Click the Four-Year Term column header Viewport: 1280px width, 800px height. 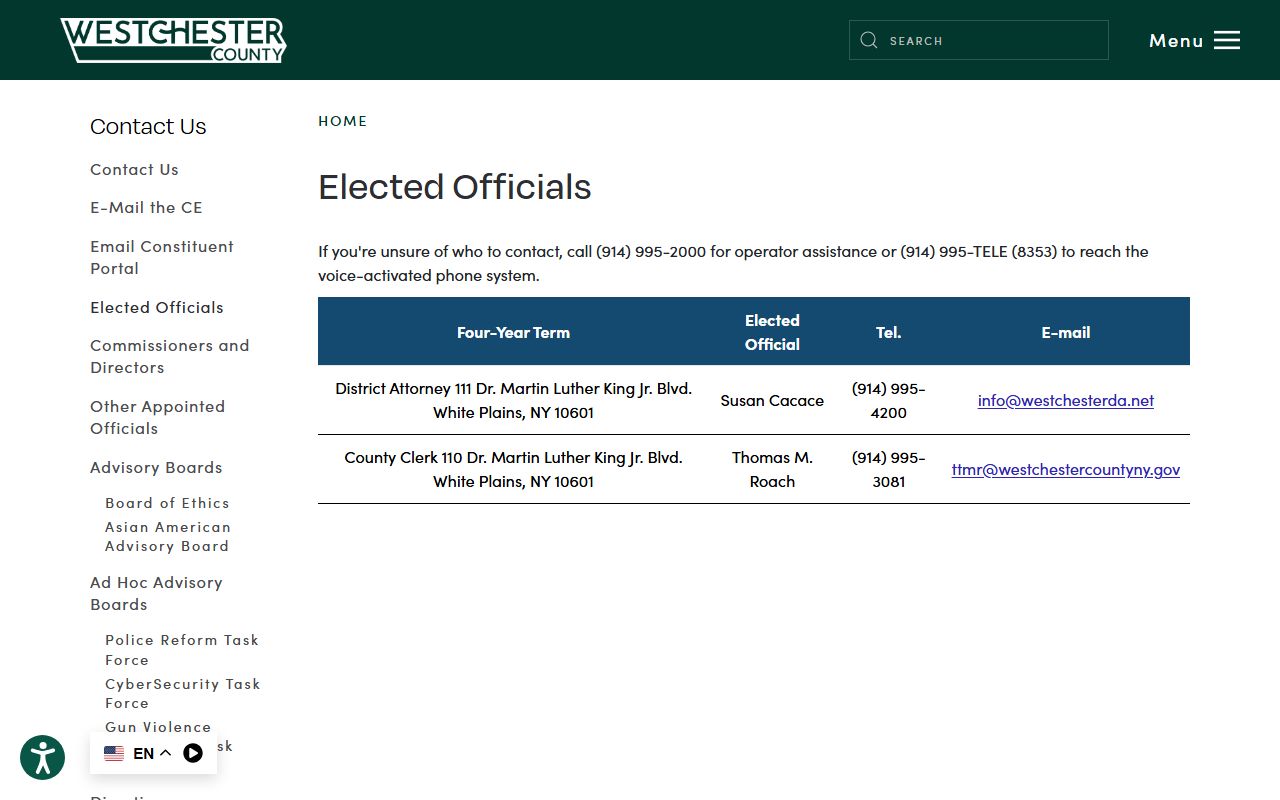(x=513, y=332)
